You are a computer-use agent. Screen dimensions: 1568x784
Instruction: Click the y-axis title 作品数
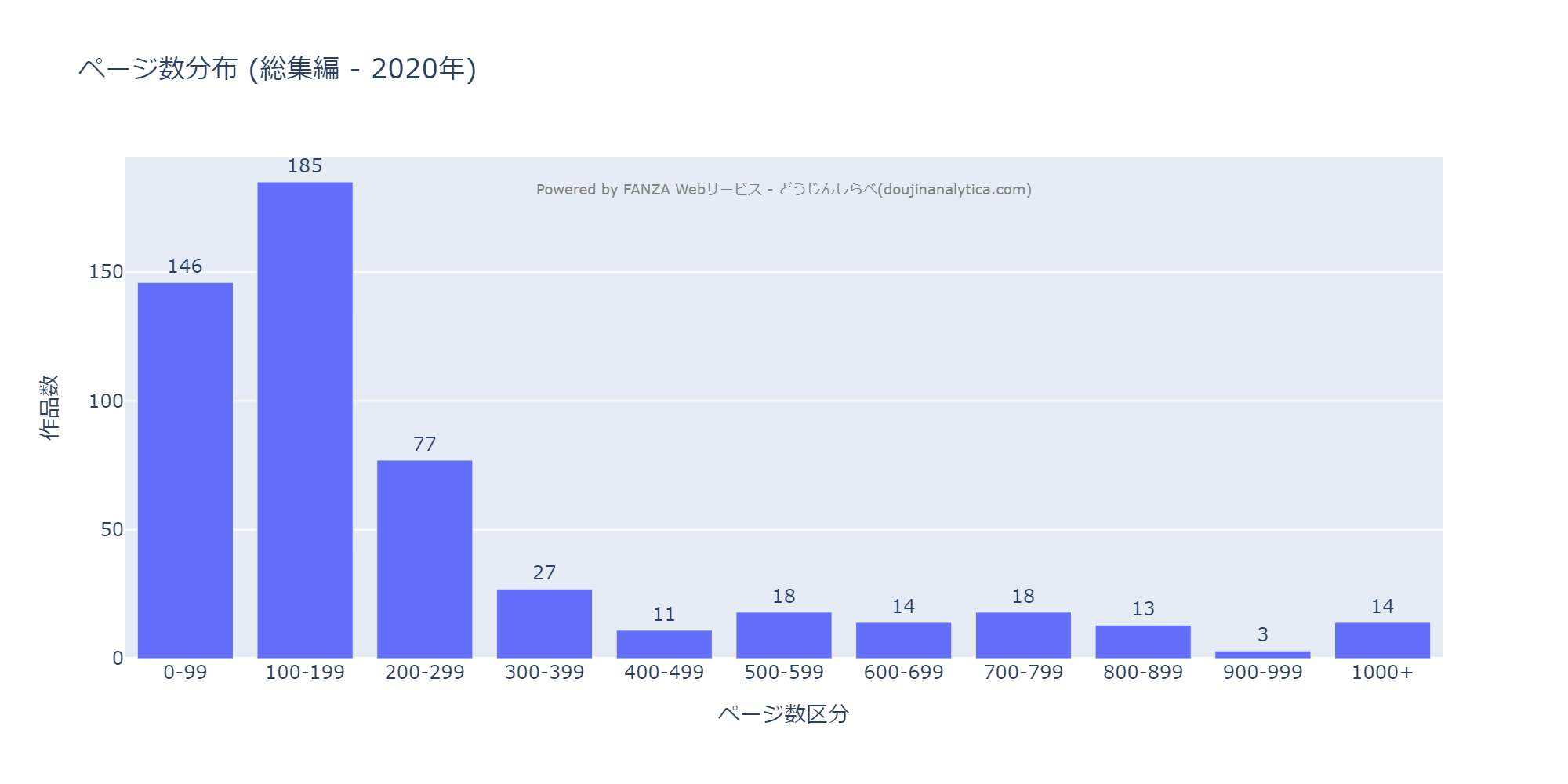[49, 407]
